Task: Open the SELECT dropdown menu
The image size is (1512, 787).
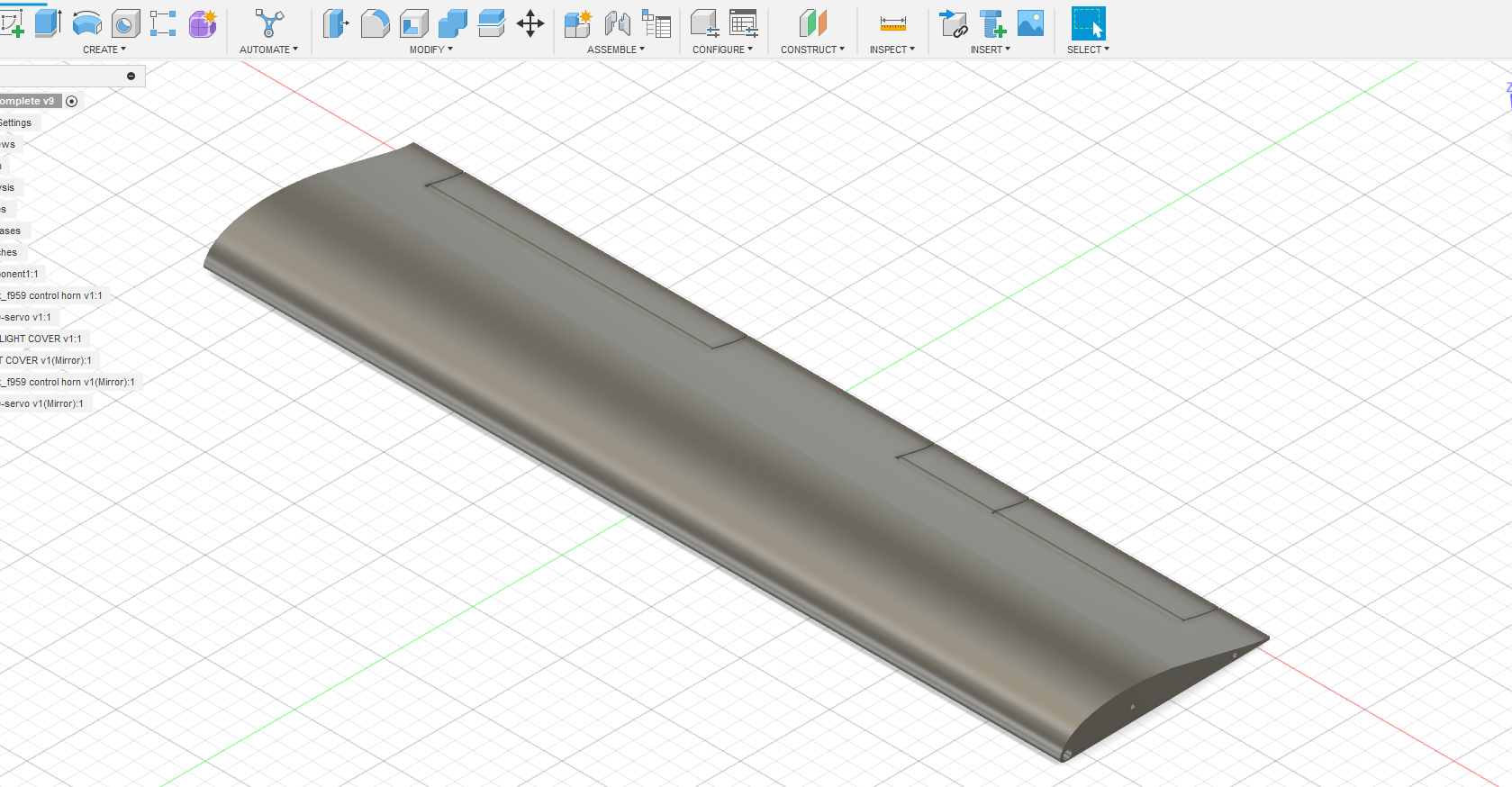Action: click(x=1088, y=50)
